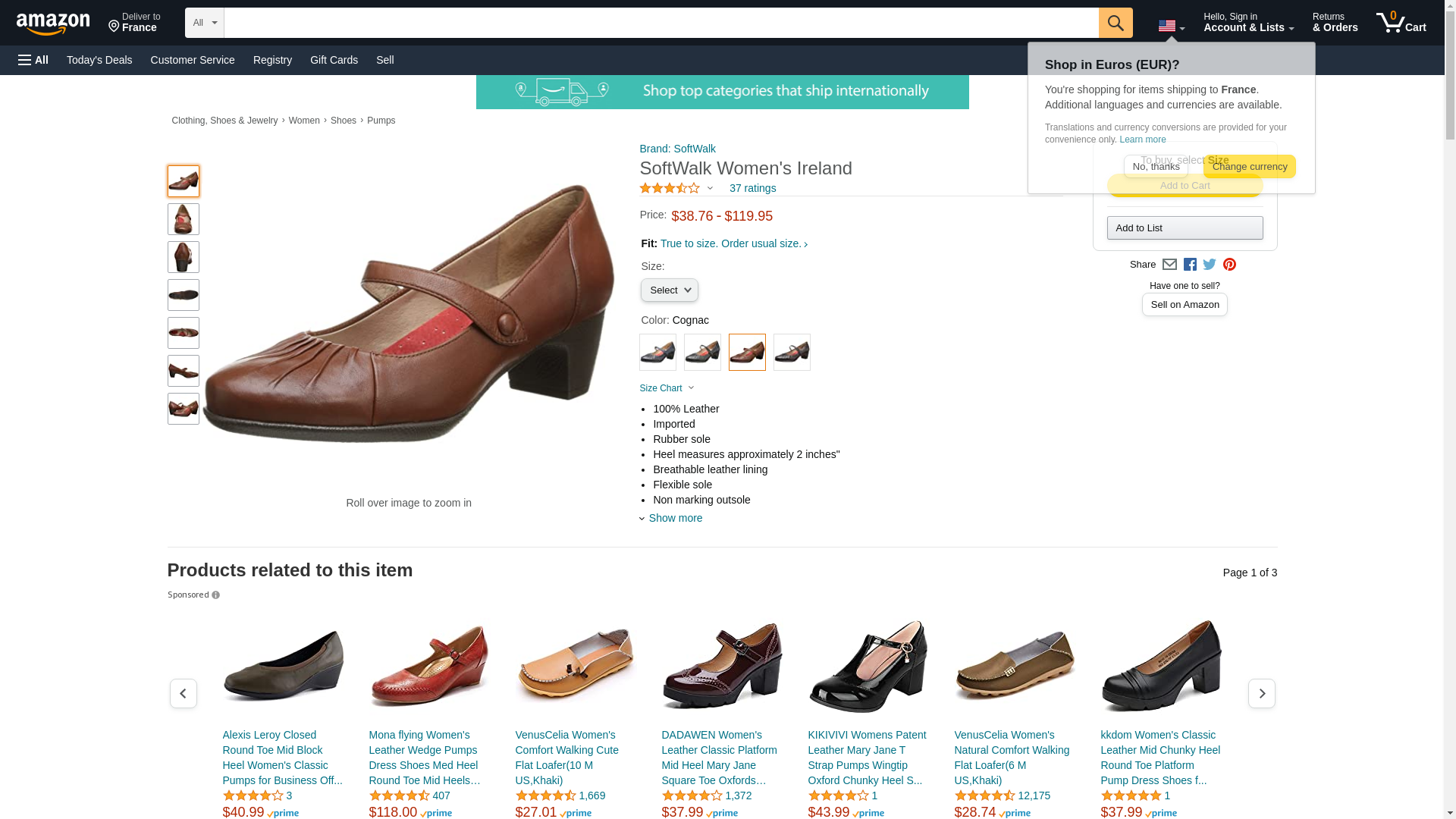Pin product on Pinterest
1456x819 pixels.
coord(1229,265)
